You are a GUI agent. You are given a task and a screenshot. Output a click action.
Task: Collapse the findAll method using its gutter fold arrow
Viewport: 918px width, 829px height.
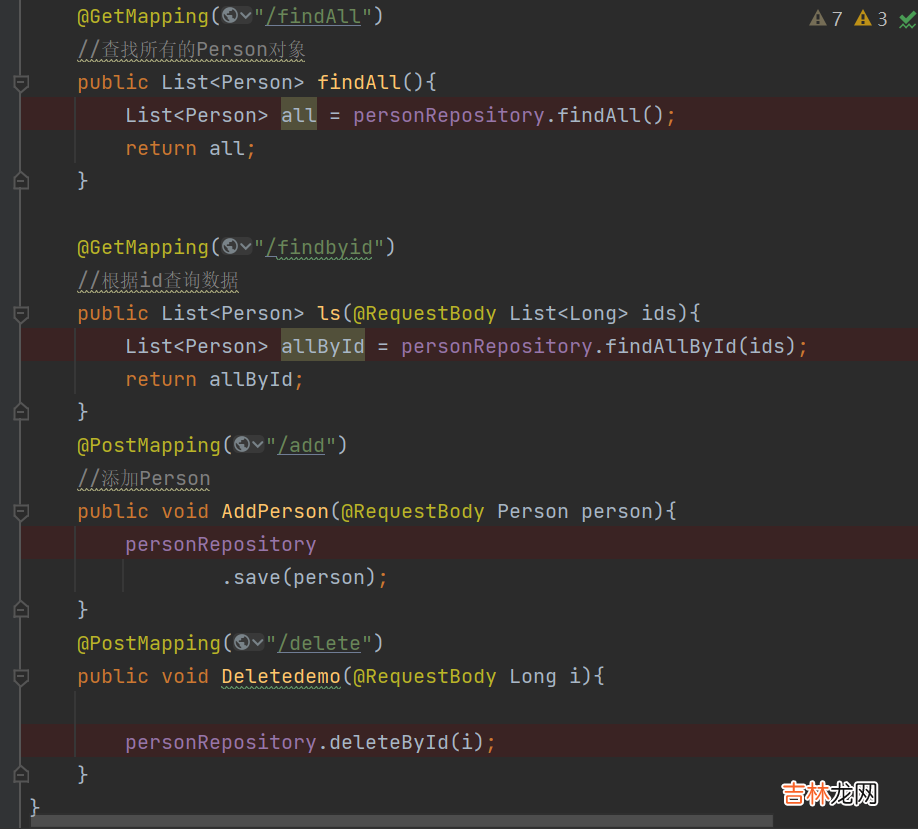click(21, 83)
